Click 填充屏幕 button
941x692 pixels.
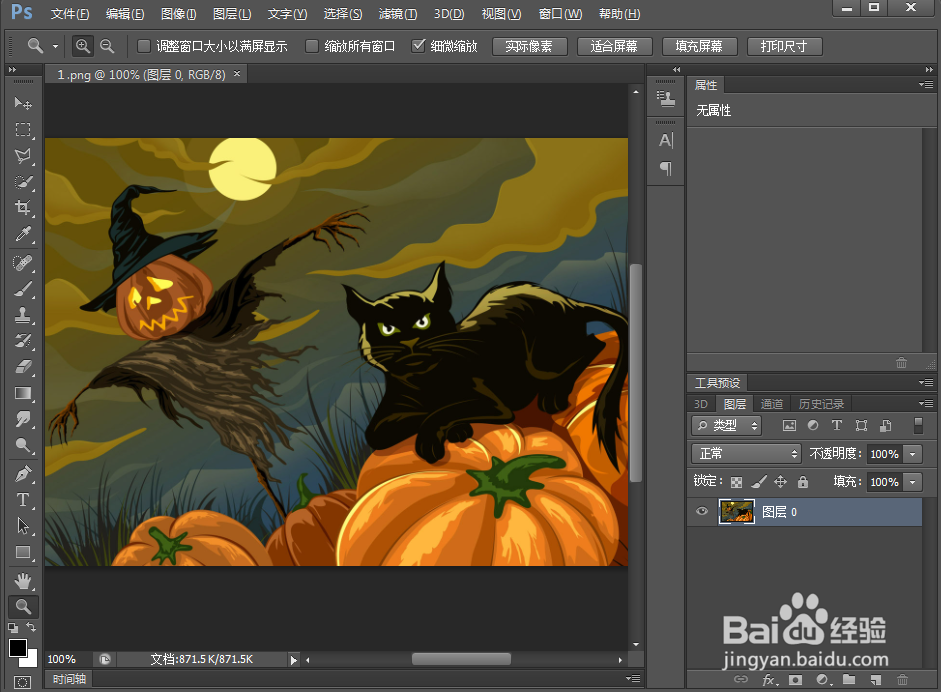[700, 46]
